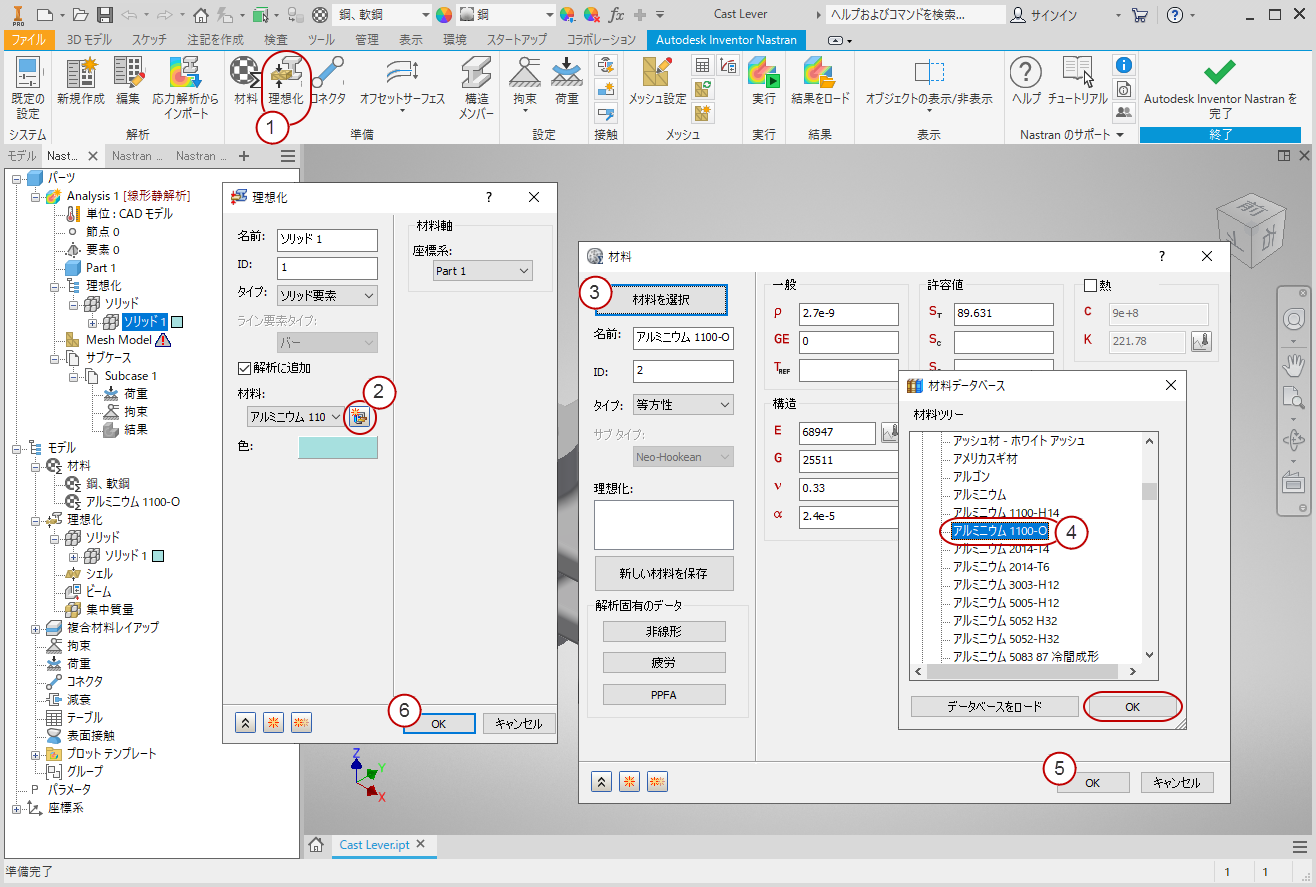Select アルミニウム 2014-T6 in material tree
The width and height of the screenshot is (1316, 887).
[x=1001, y=566]
